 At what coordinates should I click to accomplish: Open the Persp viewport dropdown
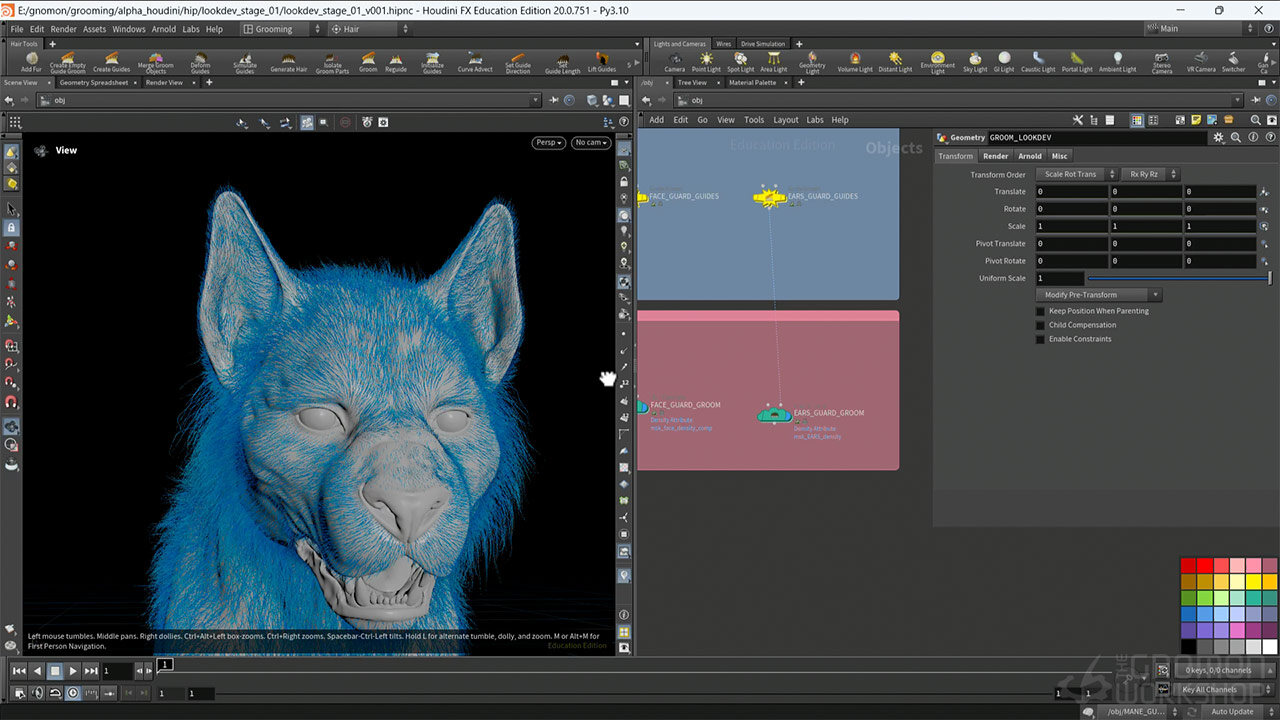[548, 143]
